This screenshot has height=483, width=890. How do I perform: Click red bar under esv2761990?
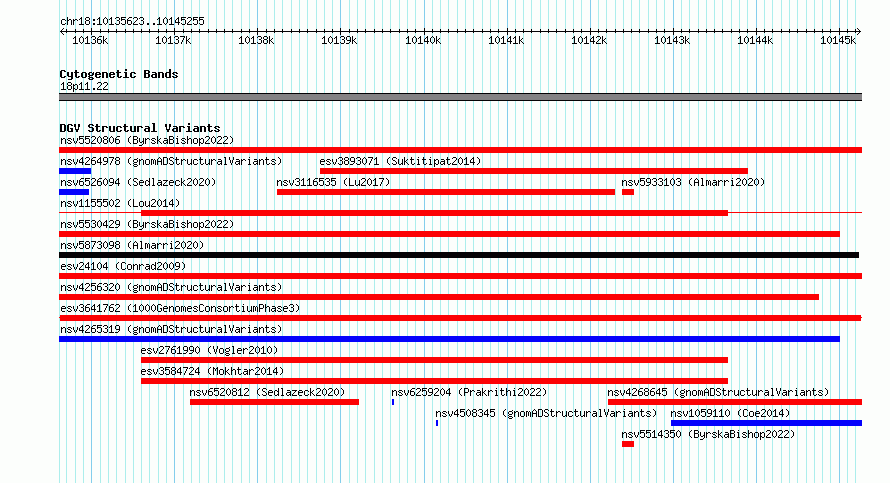pyautogui.click(x=434, y=360)
